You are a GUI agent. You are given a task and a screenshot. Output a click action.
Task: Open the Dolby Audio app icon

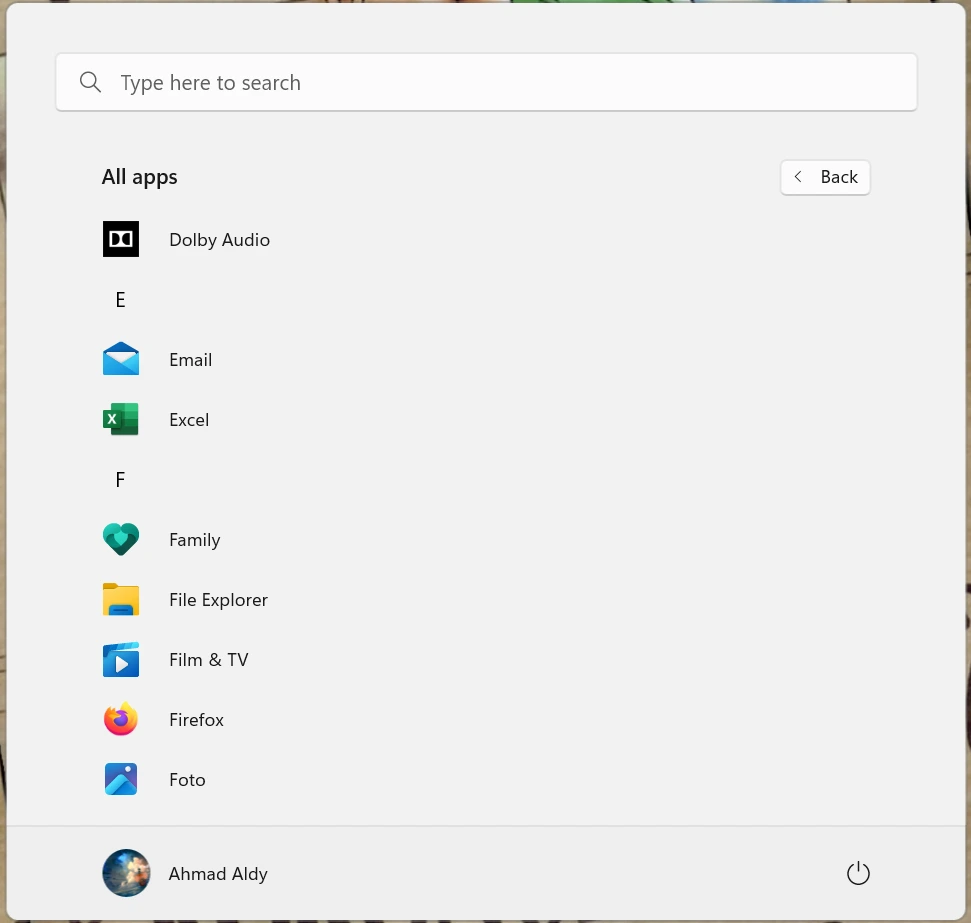121,239
